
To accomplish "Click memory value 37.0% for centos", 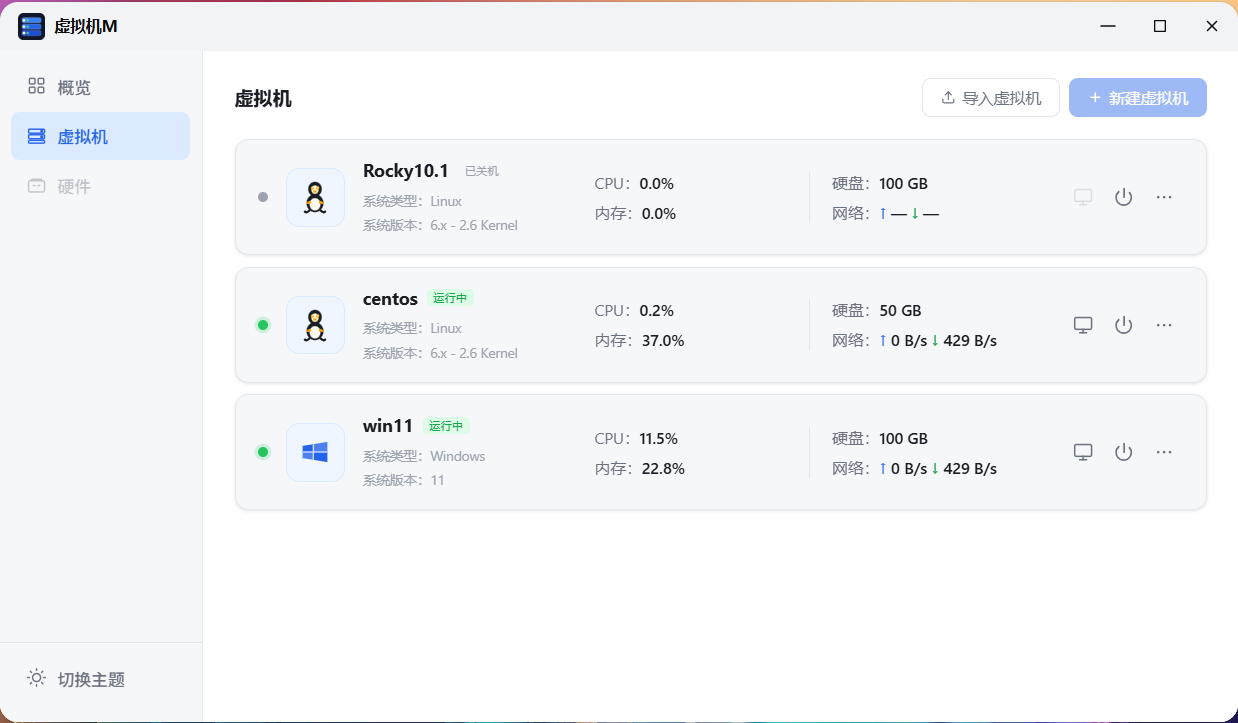I will [x=663, y=341].
